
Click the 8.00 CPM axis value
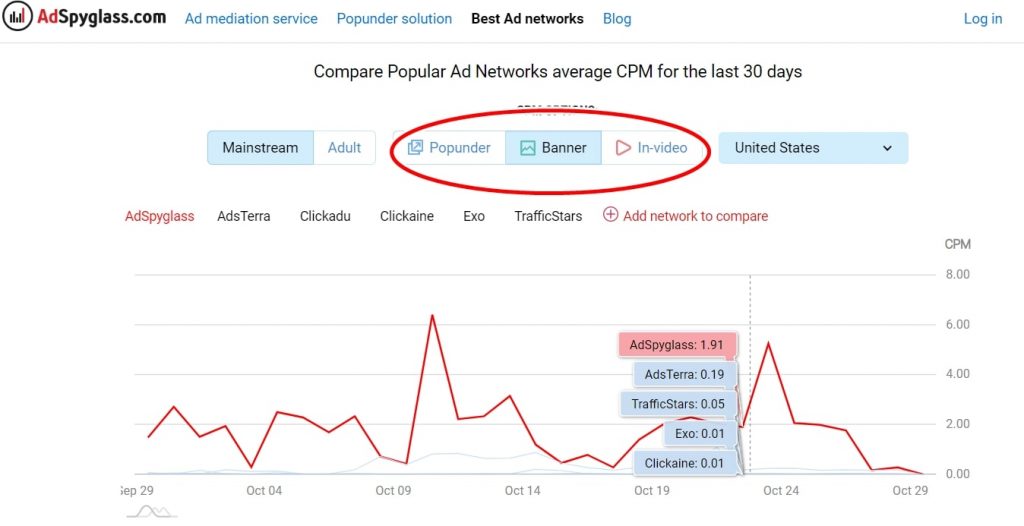[957, 274]
